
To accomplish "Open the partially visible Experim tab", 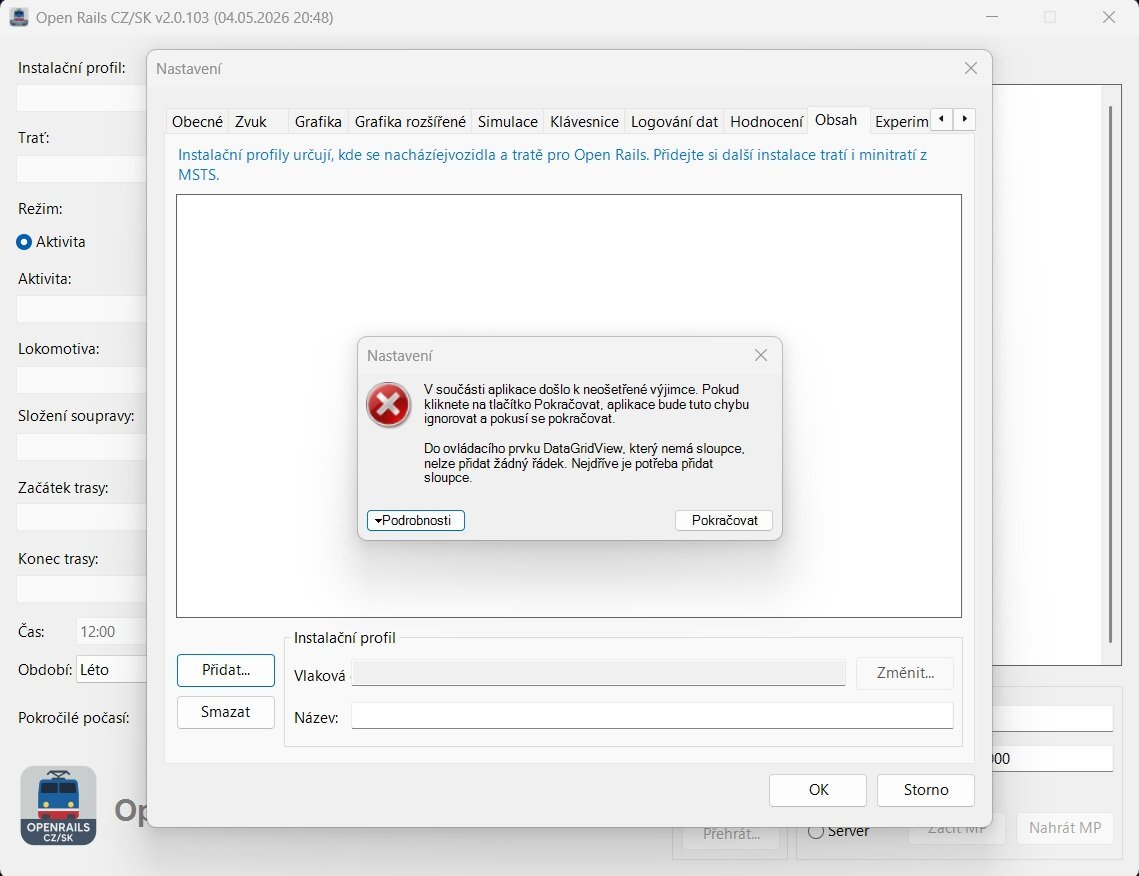I will coord(901,121).
